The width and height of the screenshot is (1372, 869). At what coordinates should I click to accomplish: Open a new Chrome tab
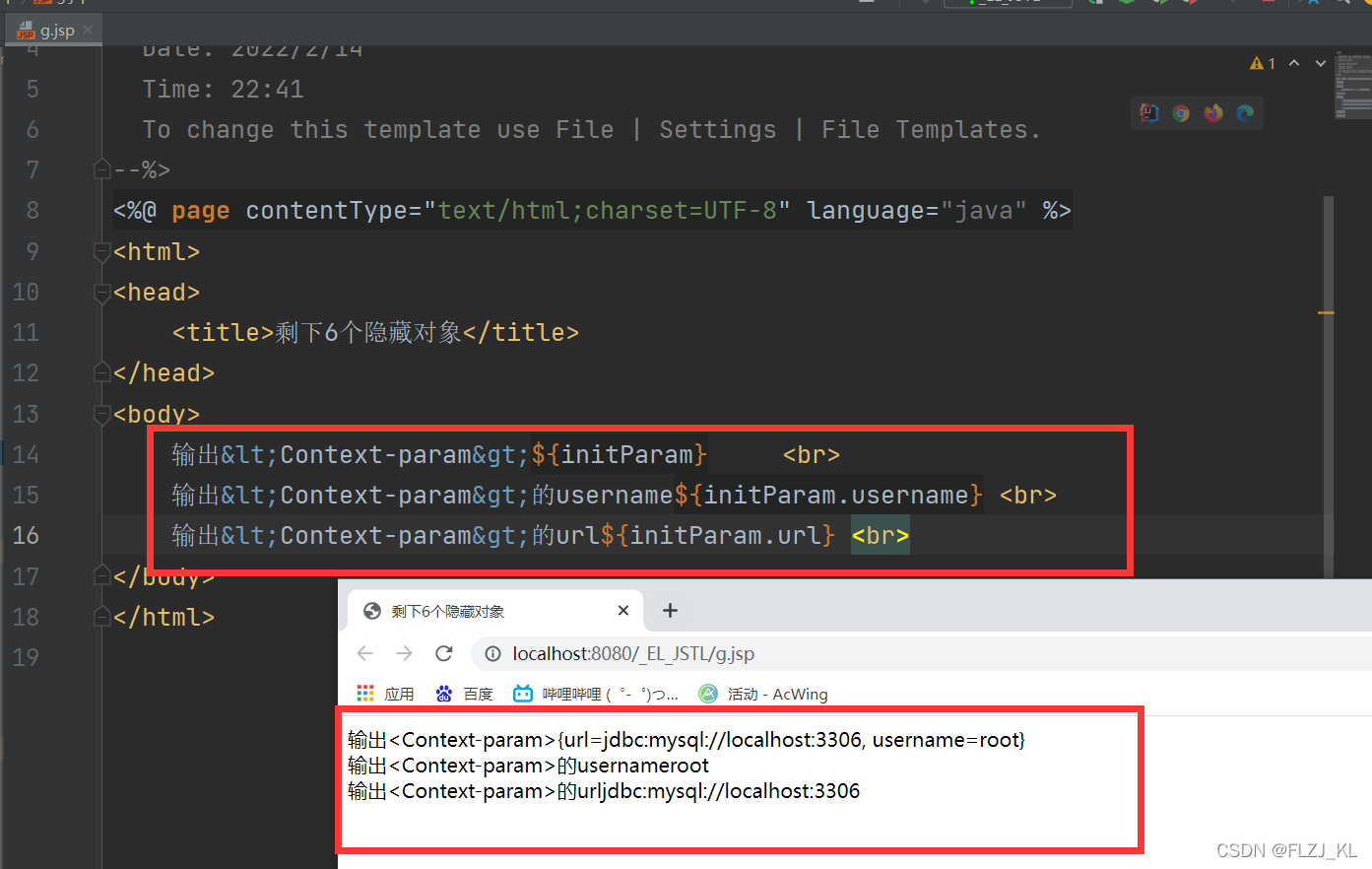pyautogui.click(x=670, y=611)
